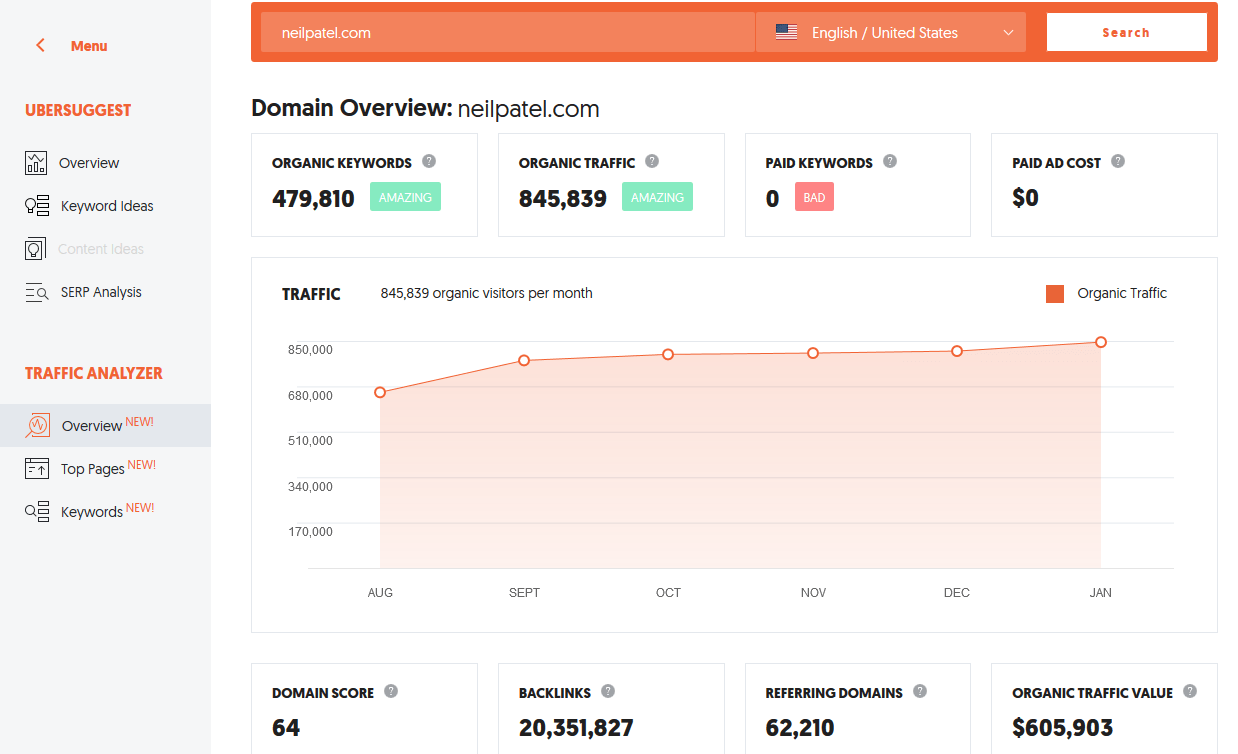Click the Content Ideas icon

[x=36, y=249]
